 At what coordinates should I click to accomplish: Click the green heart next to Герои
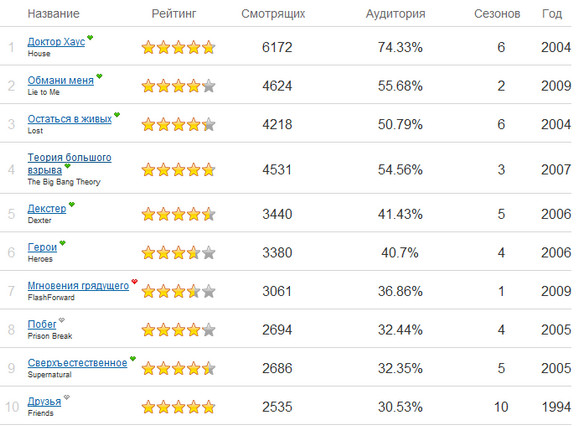(x=62, y=243)
